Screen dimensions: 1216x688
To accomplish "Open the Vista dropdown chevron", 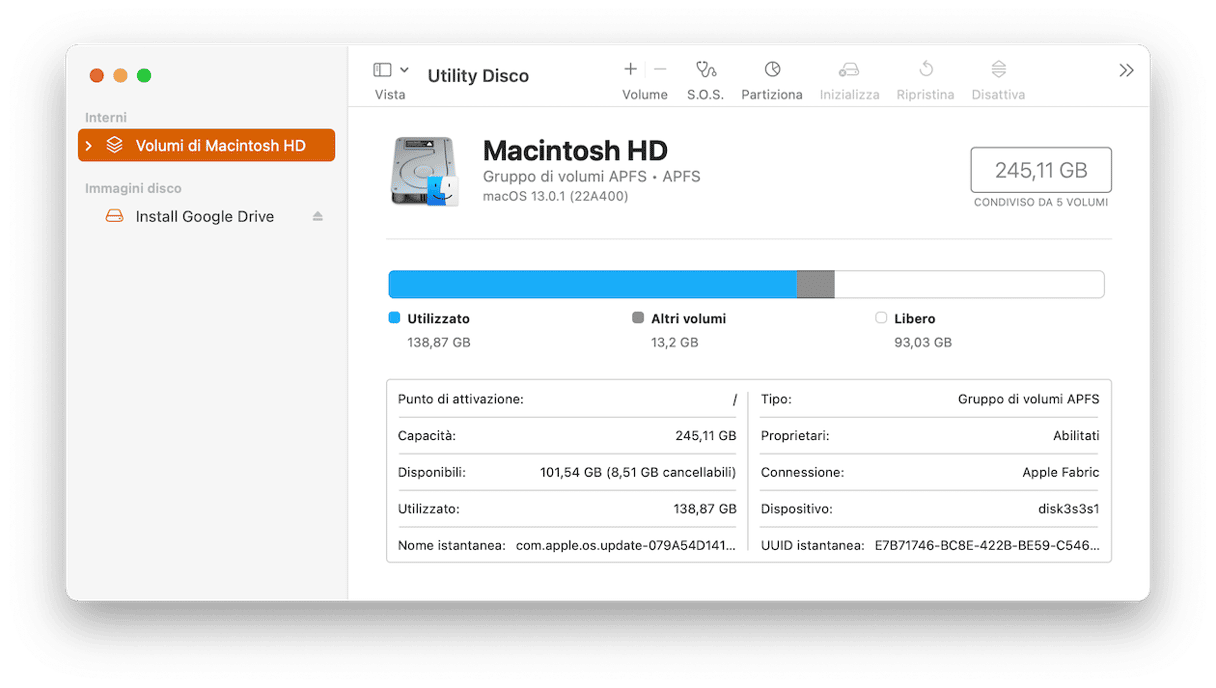I will click(x=404, y=70).
